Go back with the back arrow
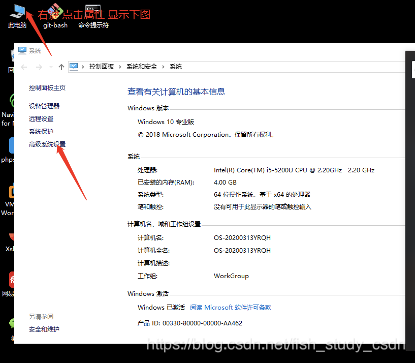The width and height of the screenshot is (415, 363). click(24, 67)
